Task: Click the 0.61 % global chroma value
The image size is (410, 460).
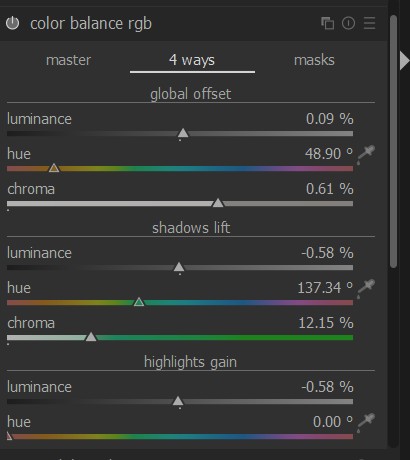Action: pos(330,189)
